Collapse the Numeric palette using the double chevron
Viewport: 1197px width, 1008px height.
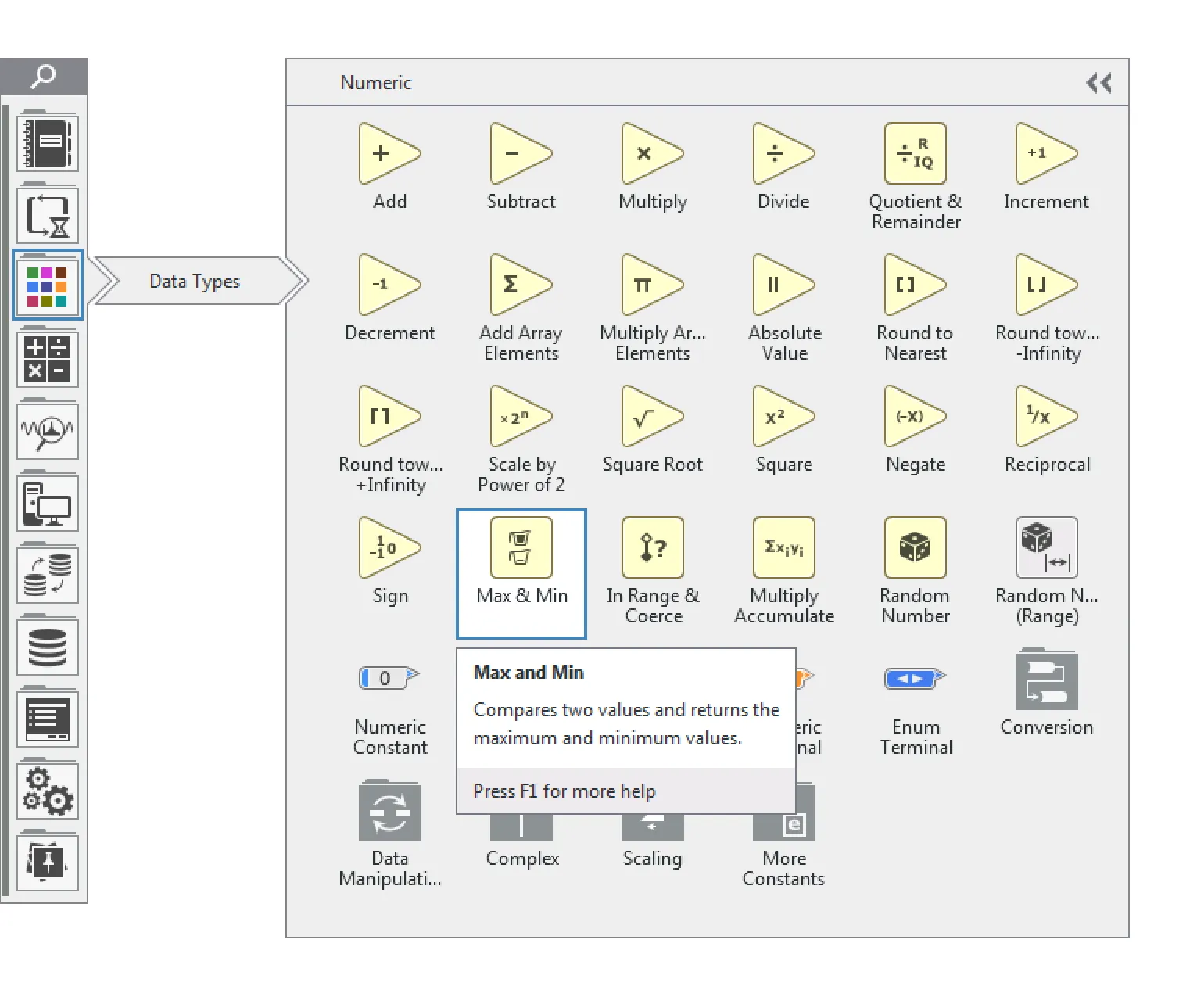click(x=1098, y=82)
